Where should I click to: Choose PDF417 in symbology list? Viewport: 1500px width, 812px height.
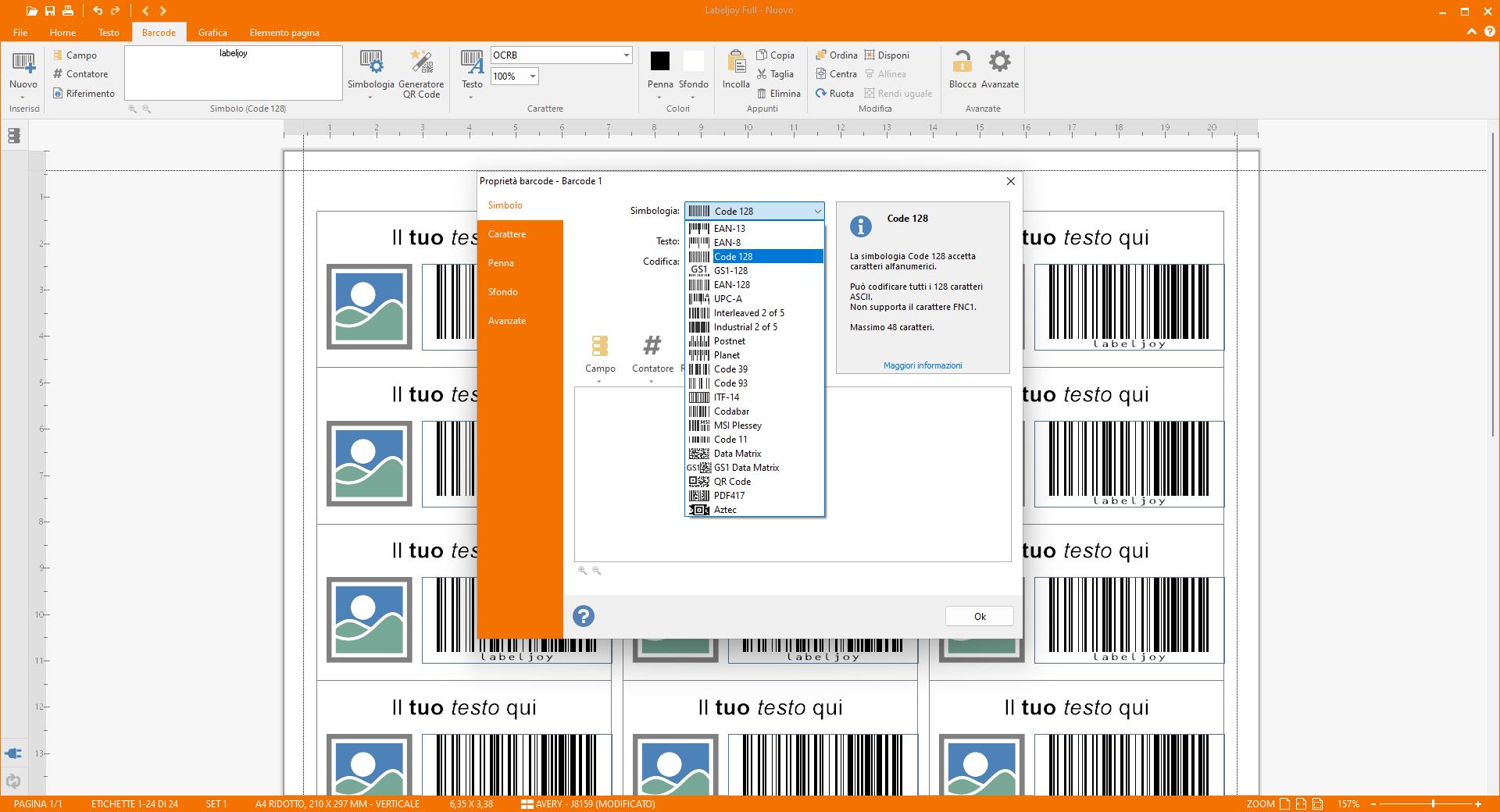[755, 496]
